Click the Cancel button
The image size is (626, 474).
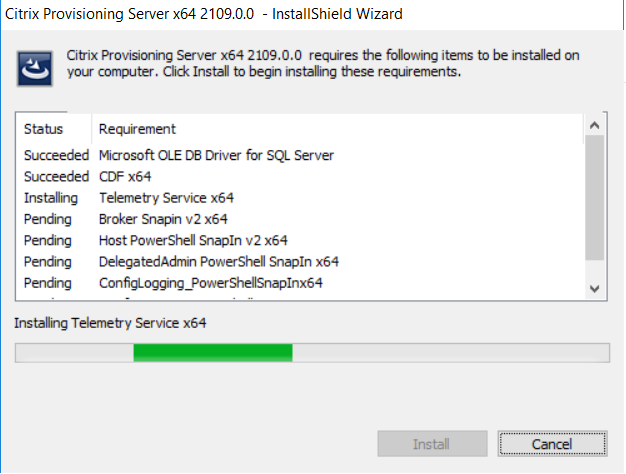click(553, 444)
